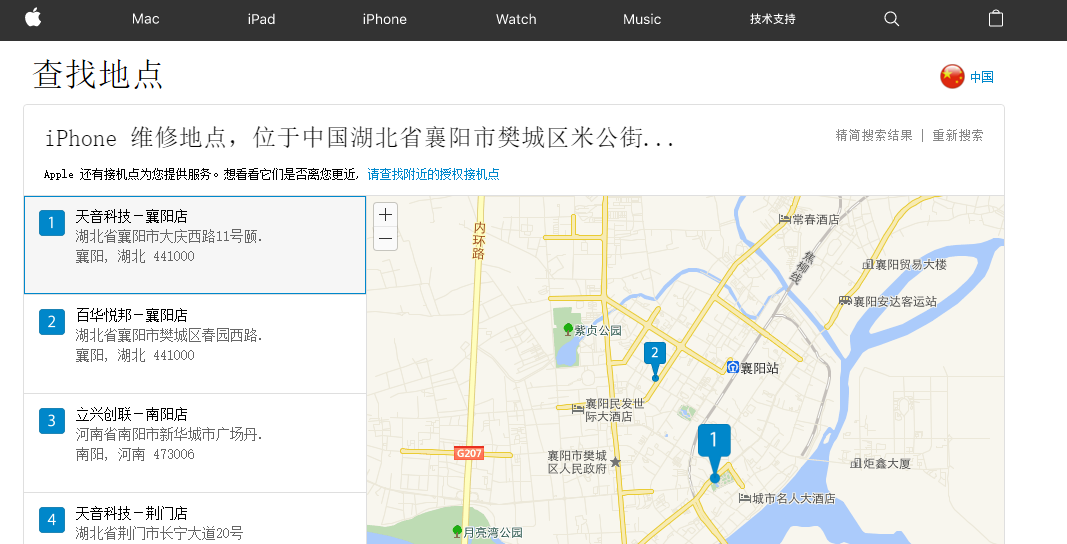Click the number 3 badge in results list
The image size is (1067, 544).
click(x=52, y=421)
